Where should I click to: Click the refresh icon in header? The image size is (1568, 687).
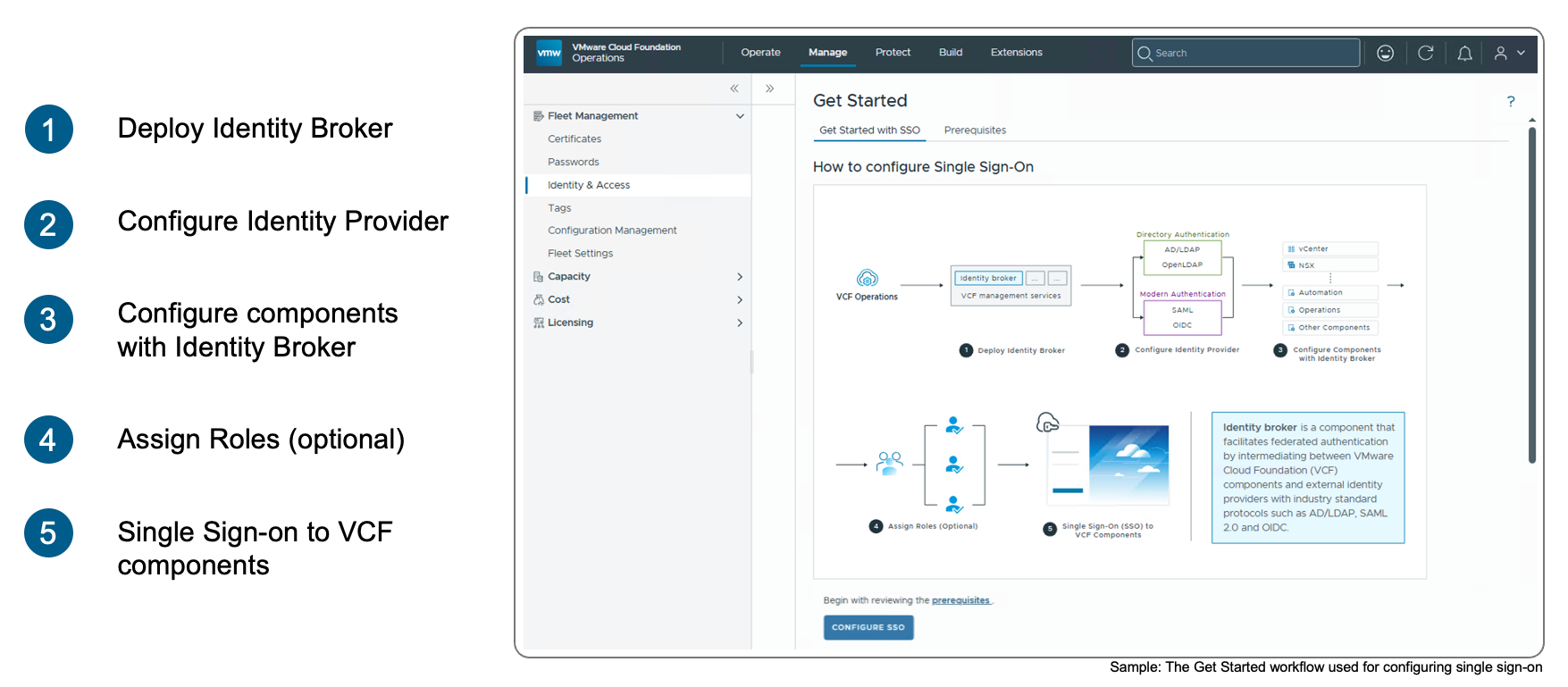pos(1426,53)
